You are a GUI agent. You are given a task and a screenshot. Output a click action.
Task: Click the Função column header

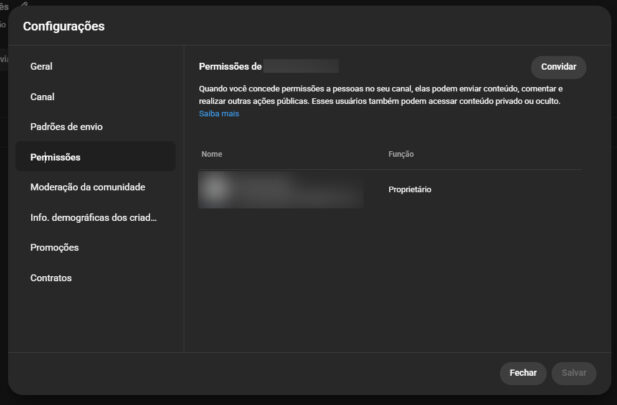click(x=401, y=154)
